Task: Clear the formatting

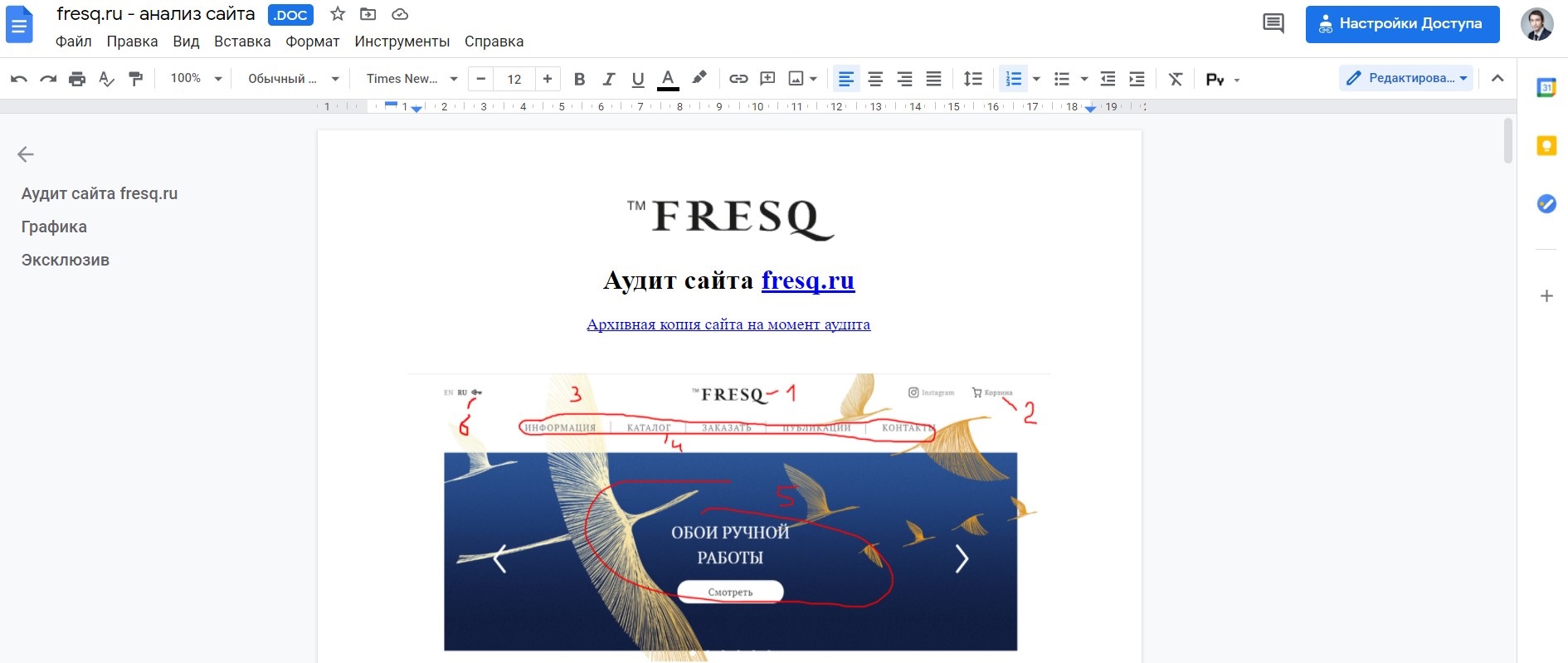Action: [1176, 79]
